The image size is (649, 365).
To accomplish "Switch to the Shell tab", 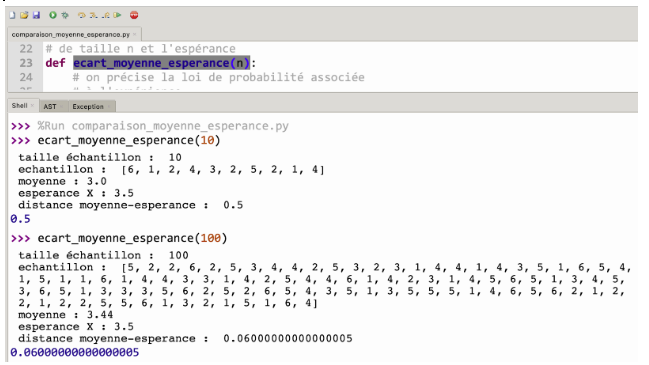I will point(19,106).
